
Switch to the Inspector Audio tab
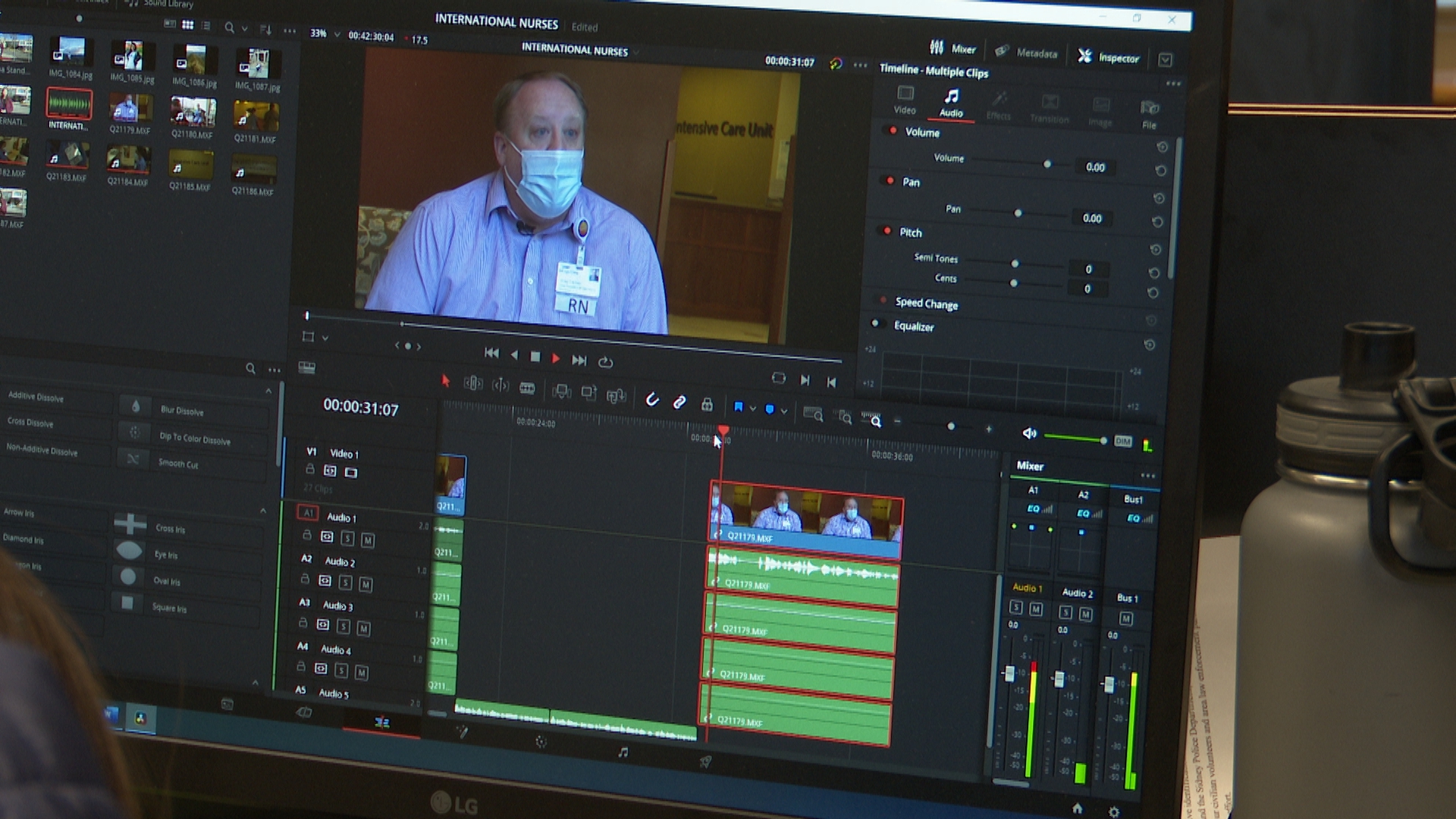coord(951,102)
